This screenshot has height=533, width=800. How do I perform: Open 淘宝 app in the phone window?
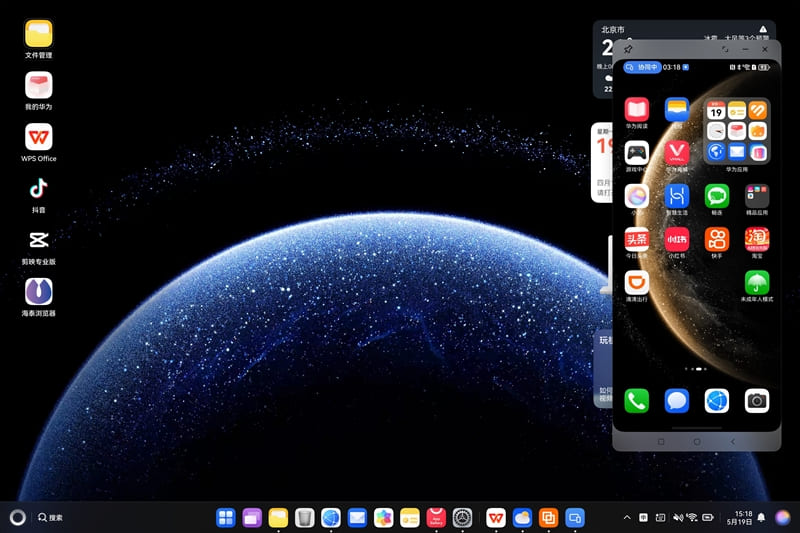[757, 239]
